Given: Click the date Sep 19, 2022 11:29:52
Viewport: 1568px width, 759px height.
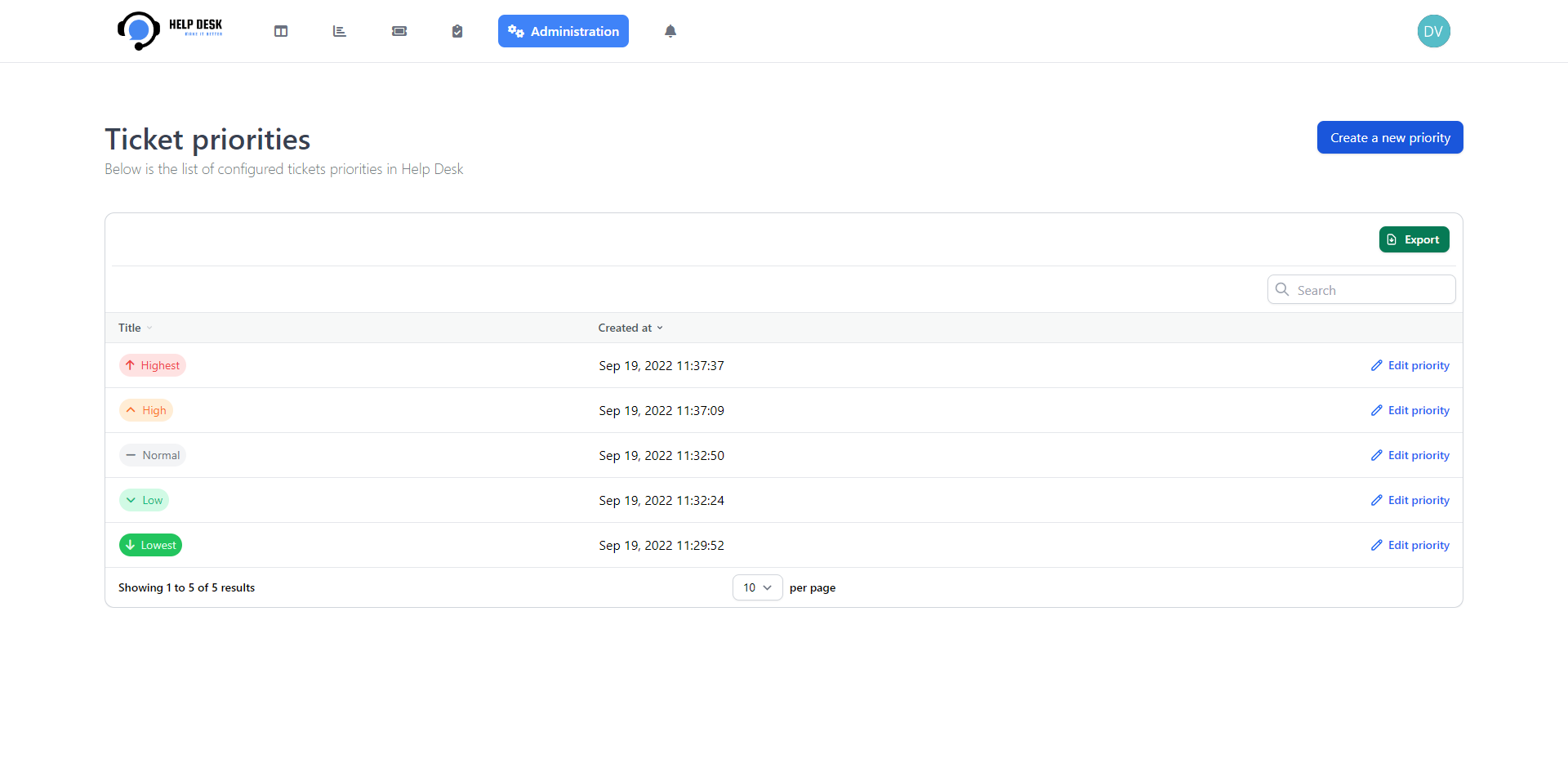Looking at the screenshot, I should point(661,546).
